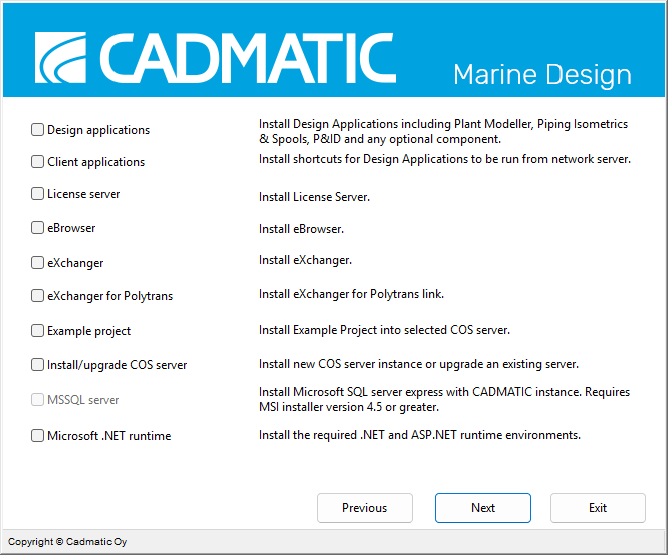The image size is (668, 555).
Task: Click the greyed-out MSSQL server checkbox
Action: point(38,400)
